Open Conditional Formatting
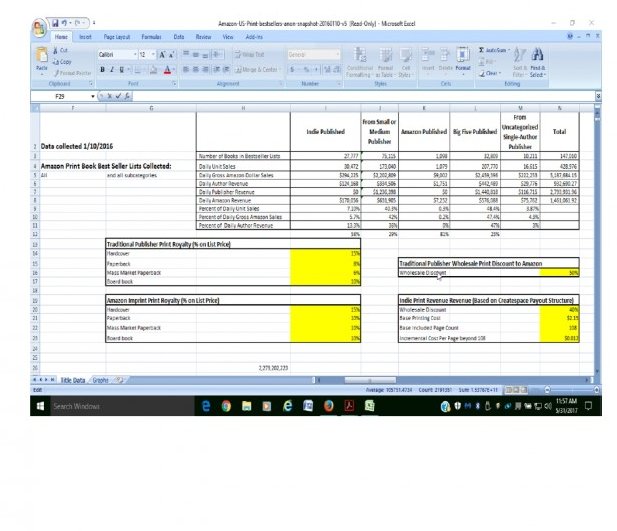This screenshot has height=531, width=617. 359,62
